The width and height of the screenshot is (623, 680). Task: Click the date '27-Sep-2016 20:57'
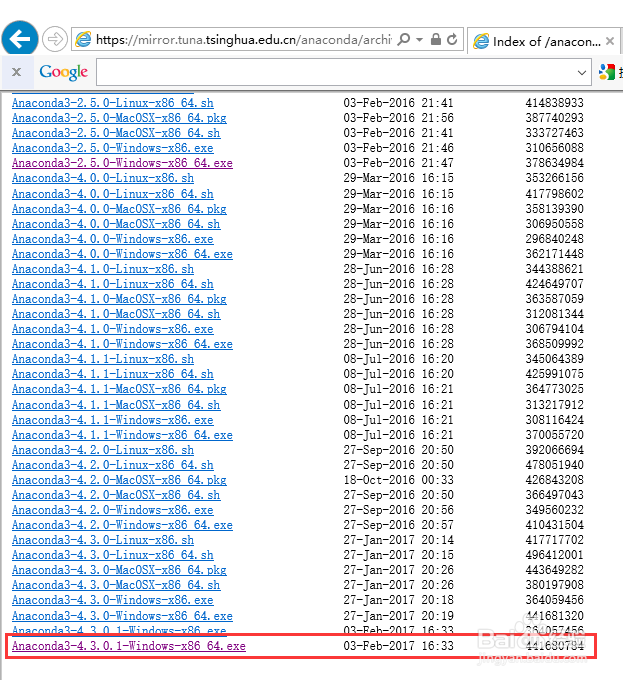[x=398, y=525]
